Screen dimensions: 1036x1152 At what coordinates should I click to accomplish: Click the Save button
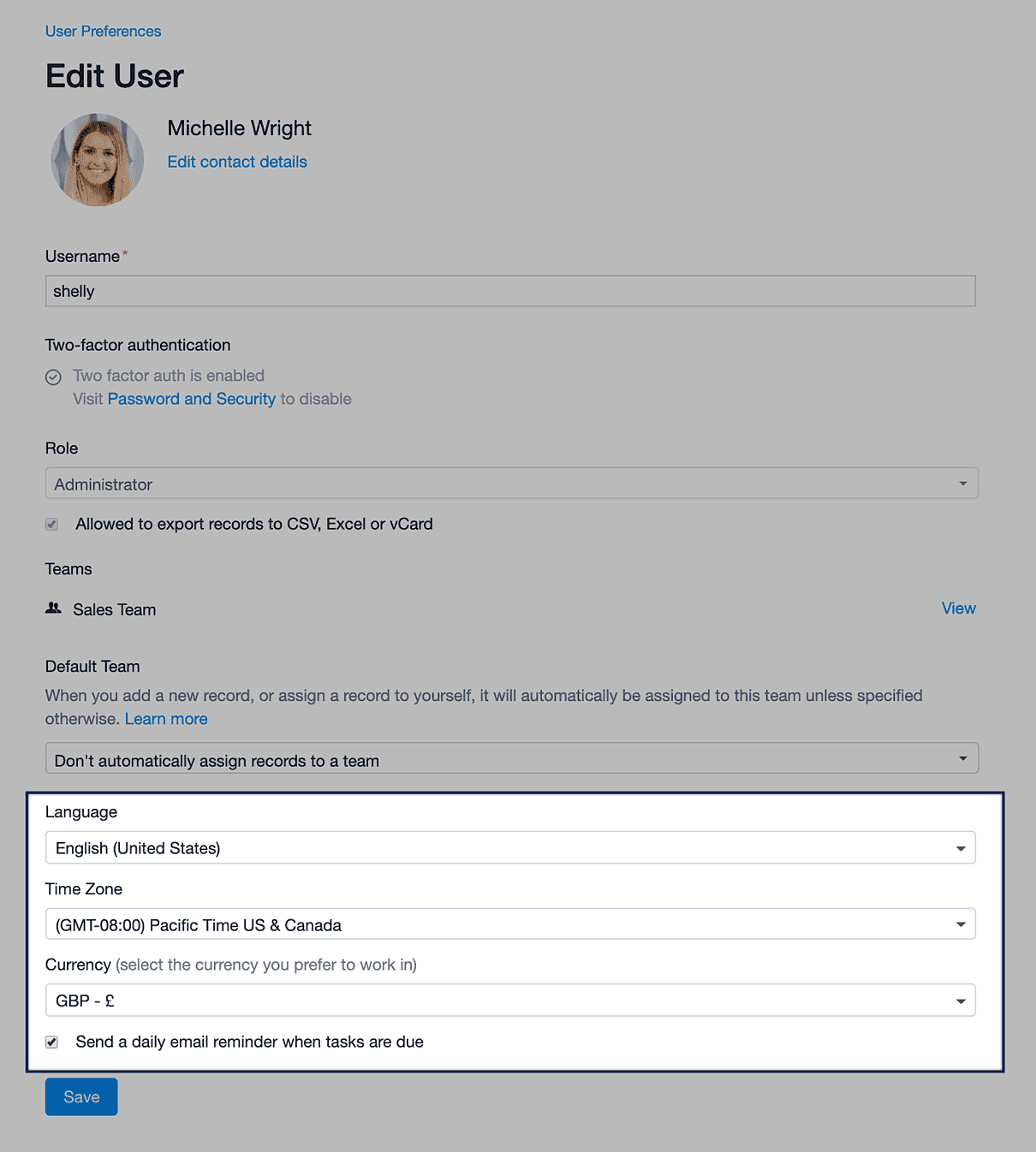(81, 1097)
